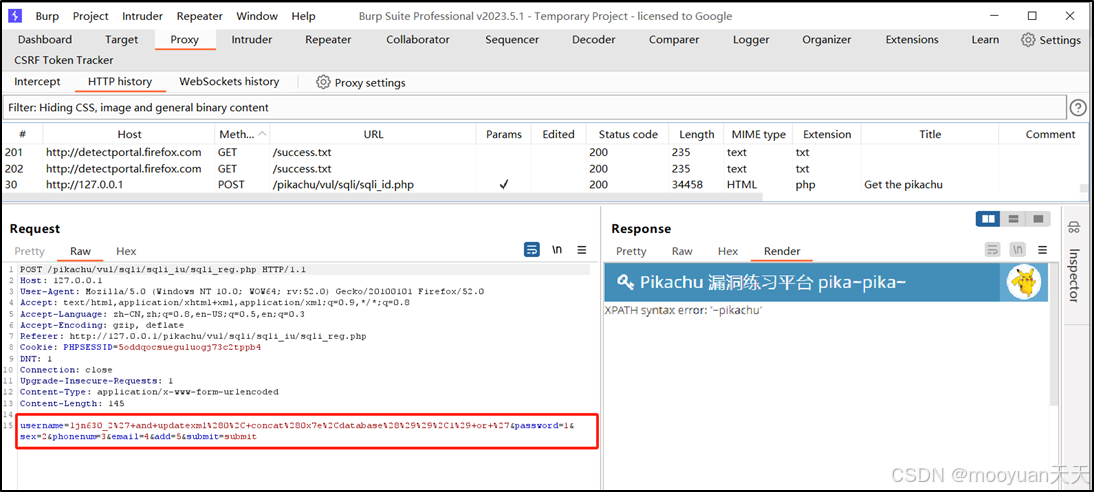
Task: Select side-by-side layout view icon
Action: pos(988,218)
